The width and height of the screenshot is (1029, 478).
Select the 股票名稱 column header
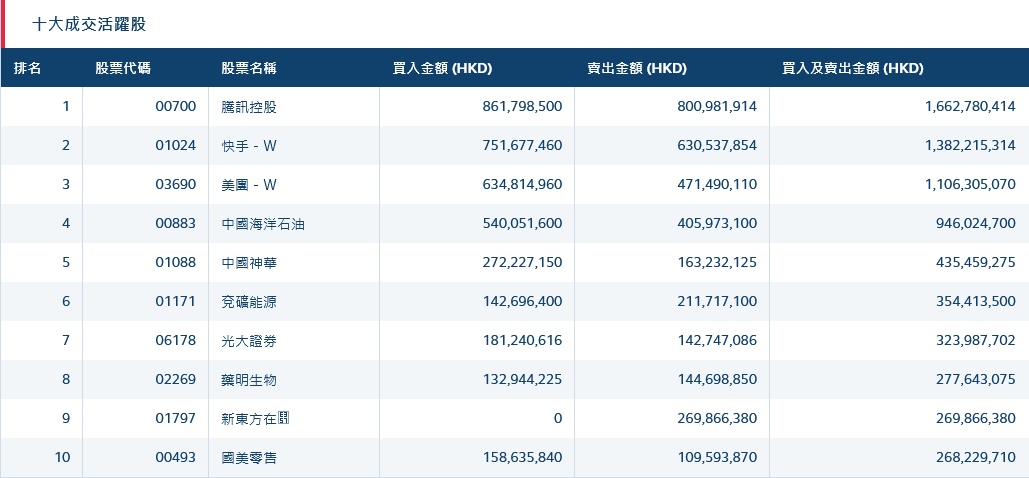pyautogui.click(x=249, y=69)
